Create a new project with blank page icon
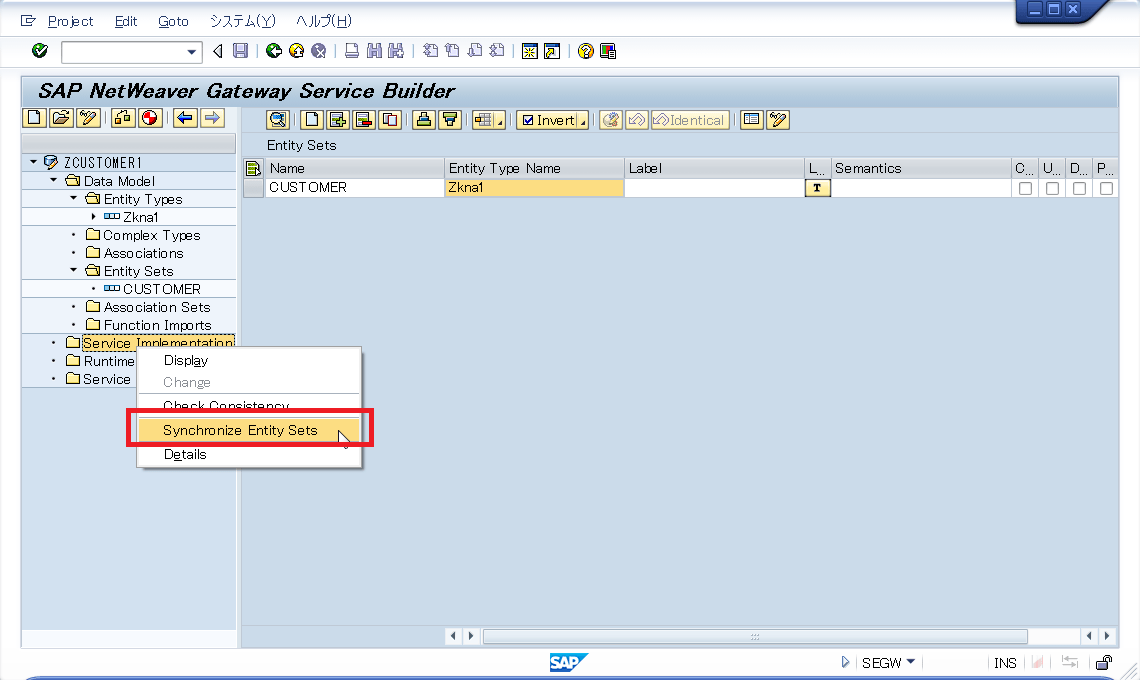 [x=34, y=118]
